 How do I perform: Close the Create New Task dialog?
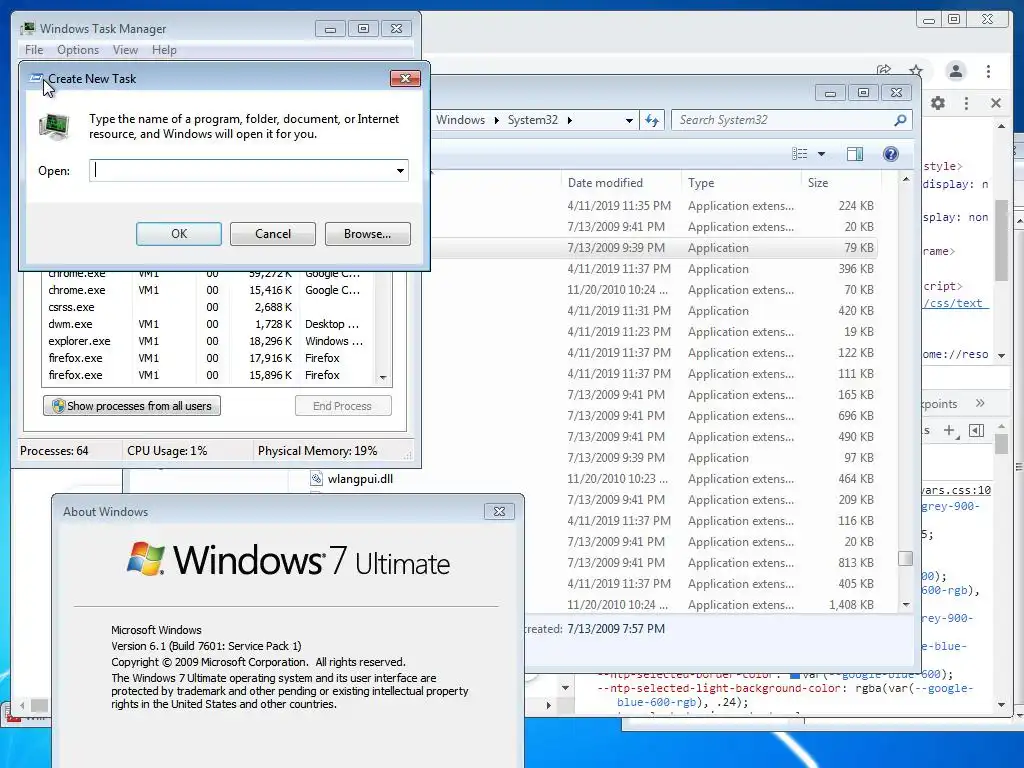(405, 78)
